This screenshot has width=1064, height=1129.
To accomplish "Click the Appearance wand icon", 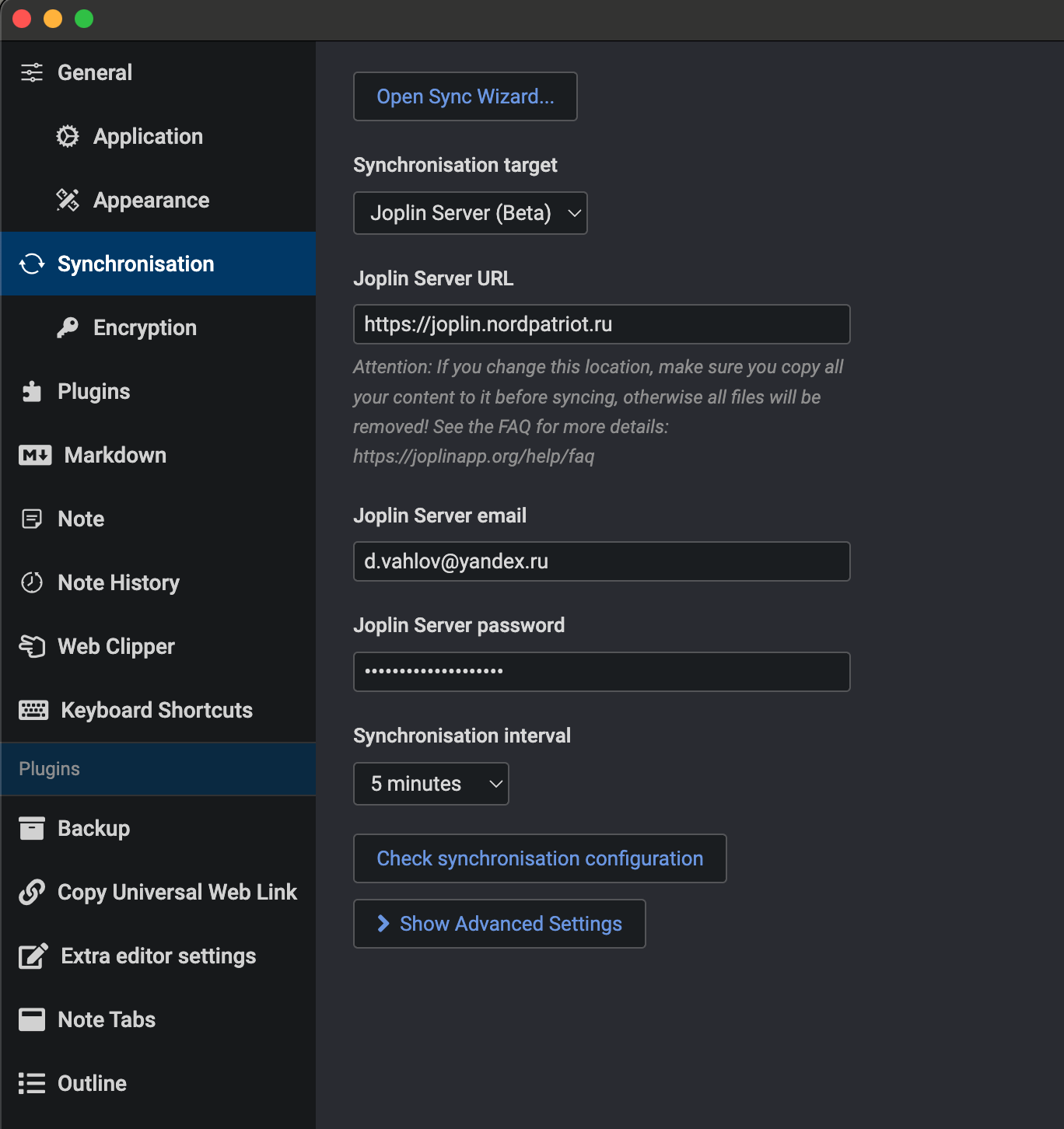I will click(68, 200).
